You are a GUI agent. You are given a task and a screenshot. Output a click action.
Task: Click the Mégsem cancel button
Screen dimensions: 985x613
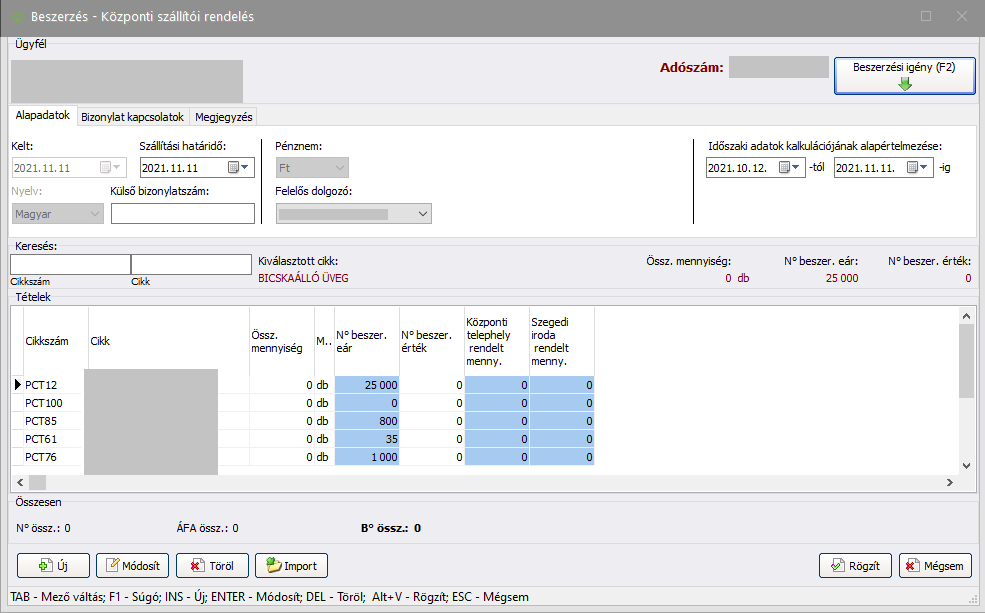[x=935, y=566]
